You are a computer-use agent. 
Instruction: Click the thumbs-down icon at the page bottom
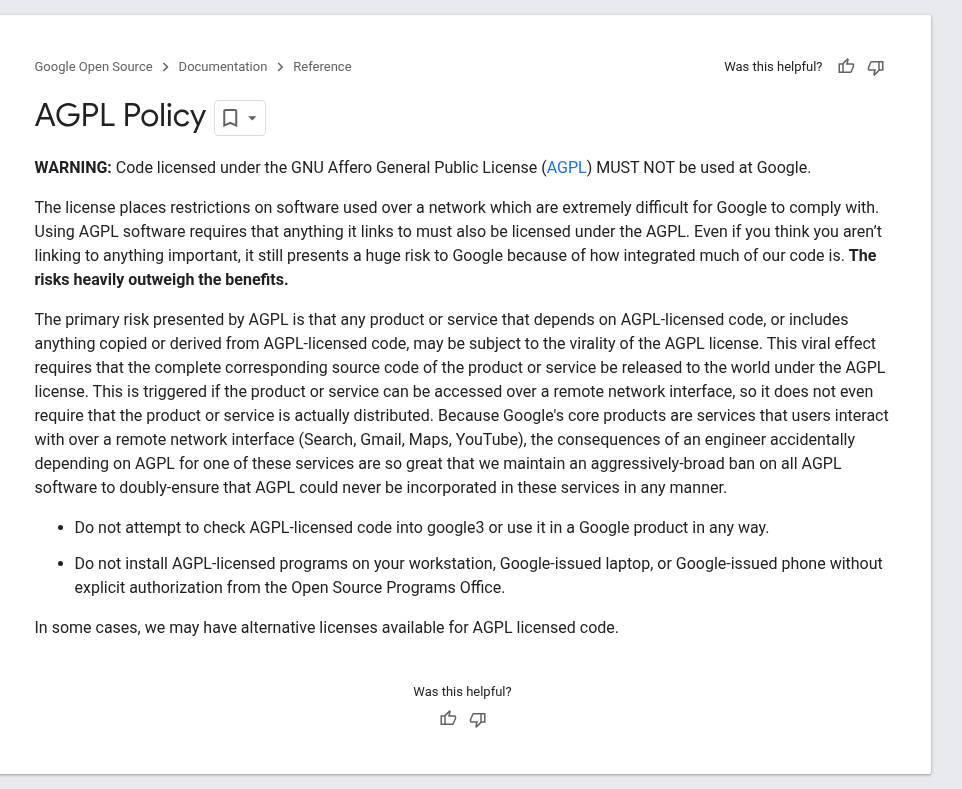478,719
